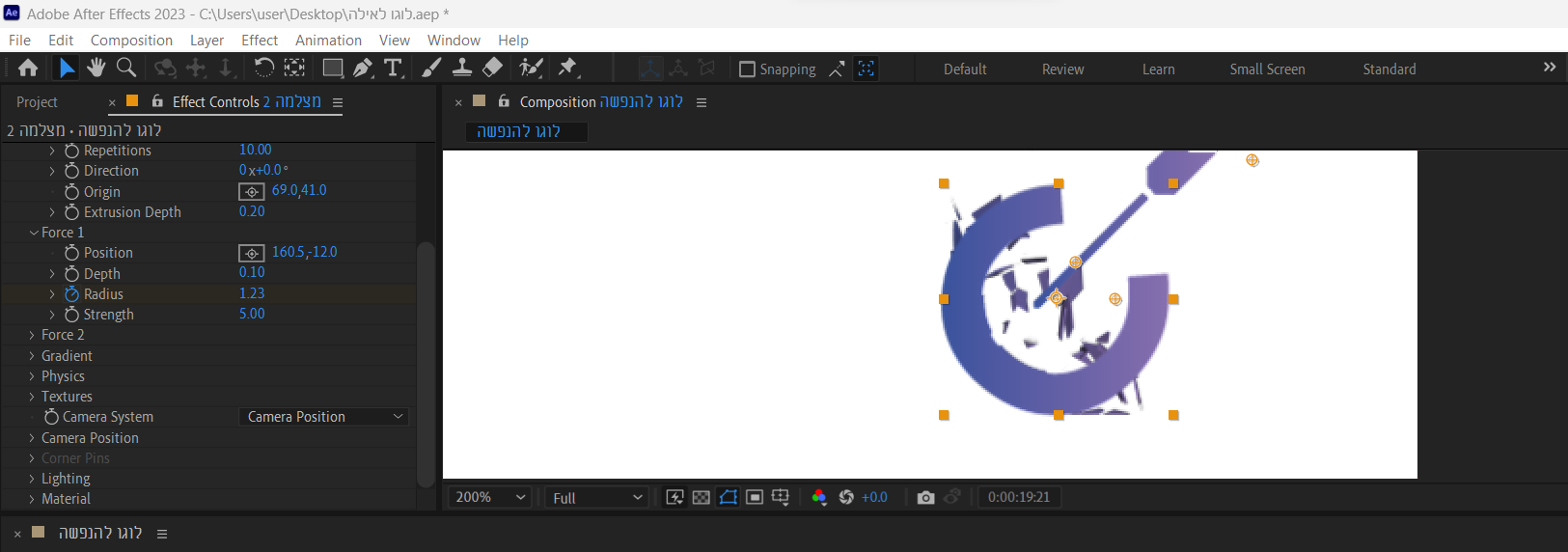Open the Window menu
The width and height of the screenshot is (1568, 552).
click(454, 40)
